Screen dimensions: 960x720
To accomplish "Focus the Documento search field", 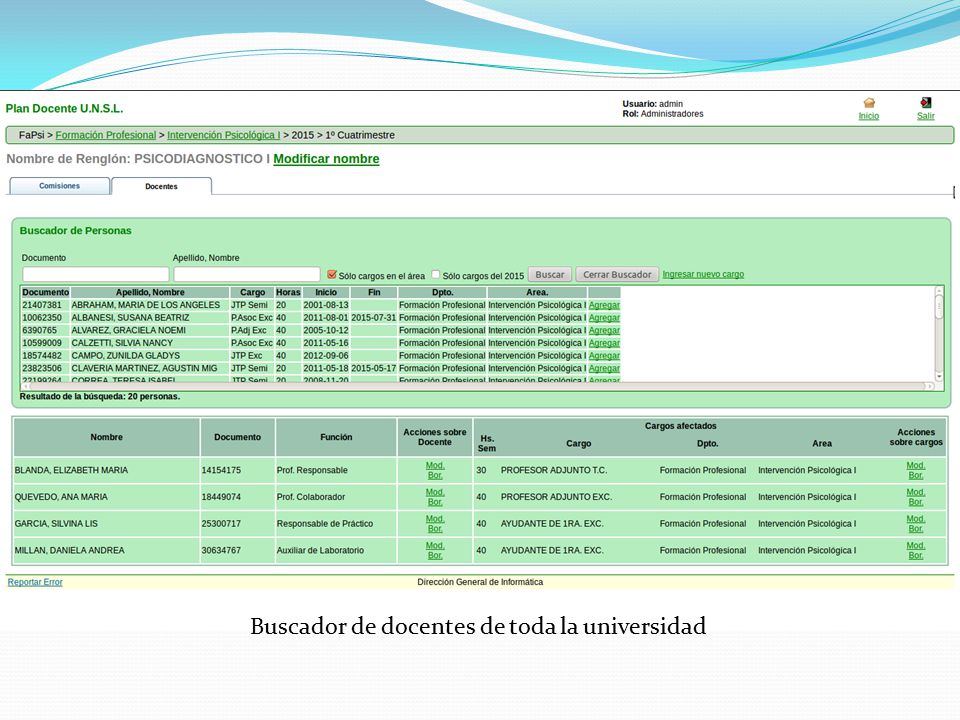I will (x=96, y=274).
